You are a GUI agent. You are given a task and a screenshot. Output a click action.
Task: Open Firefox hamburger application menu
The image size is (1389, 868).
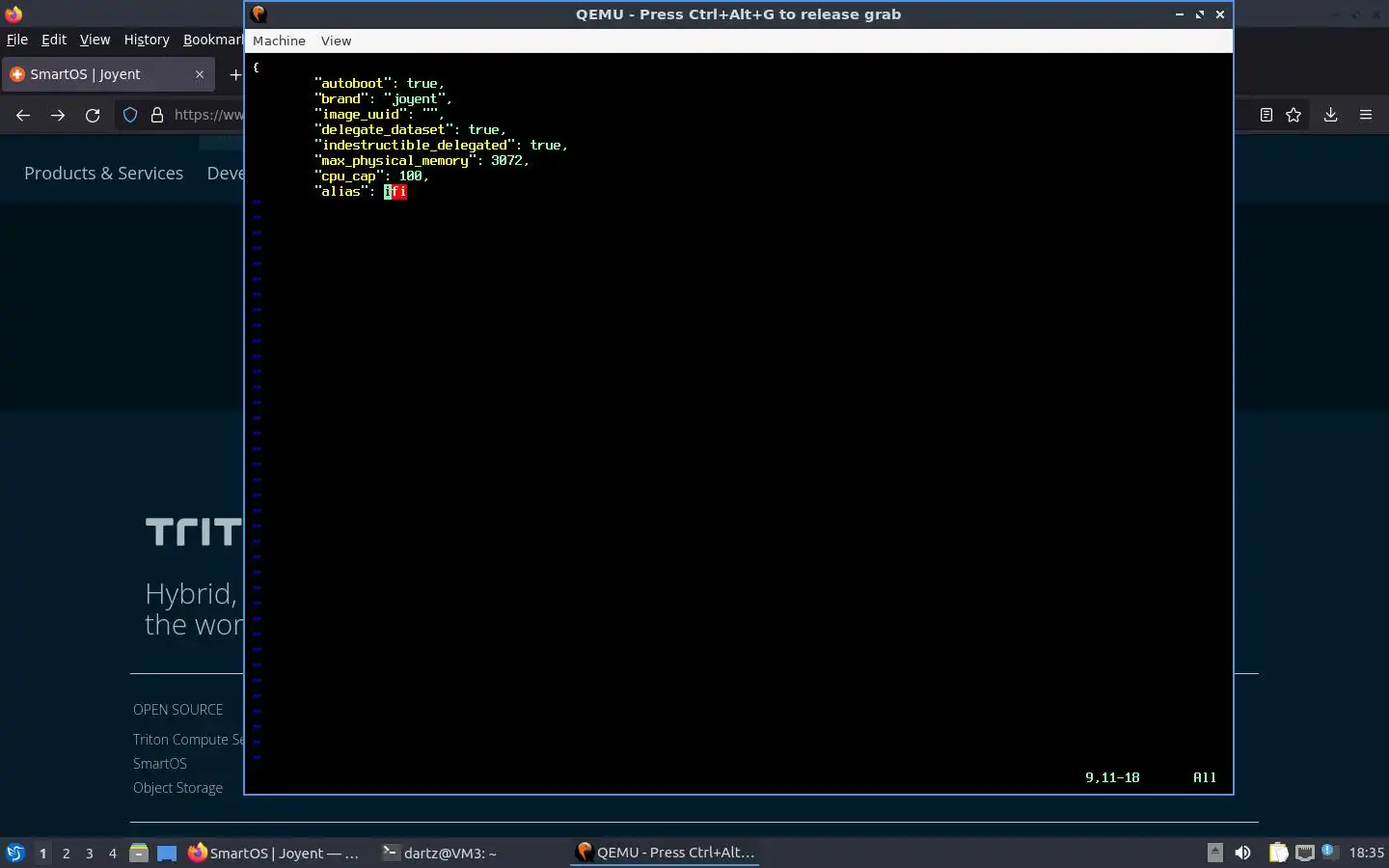pos(1366,115)
